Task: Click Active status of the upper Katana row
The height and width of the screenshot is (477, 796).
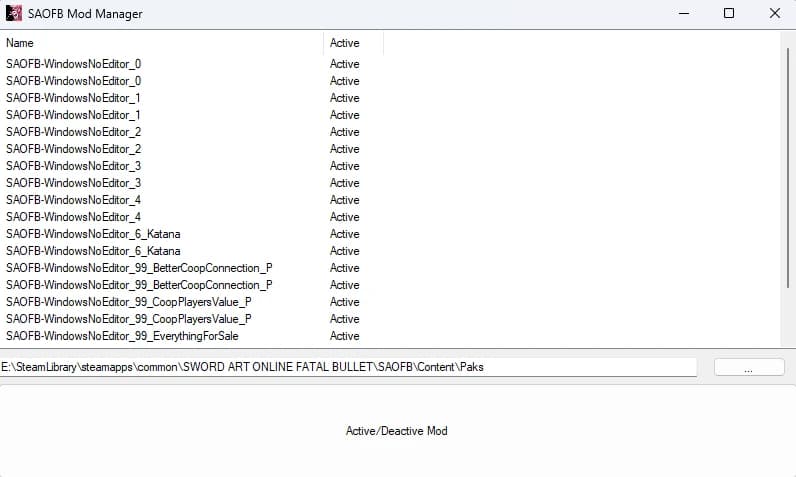Action: 345,234
